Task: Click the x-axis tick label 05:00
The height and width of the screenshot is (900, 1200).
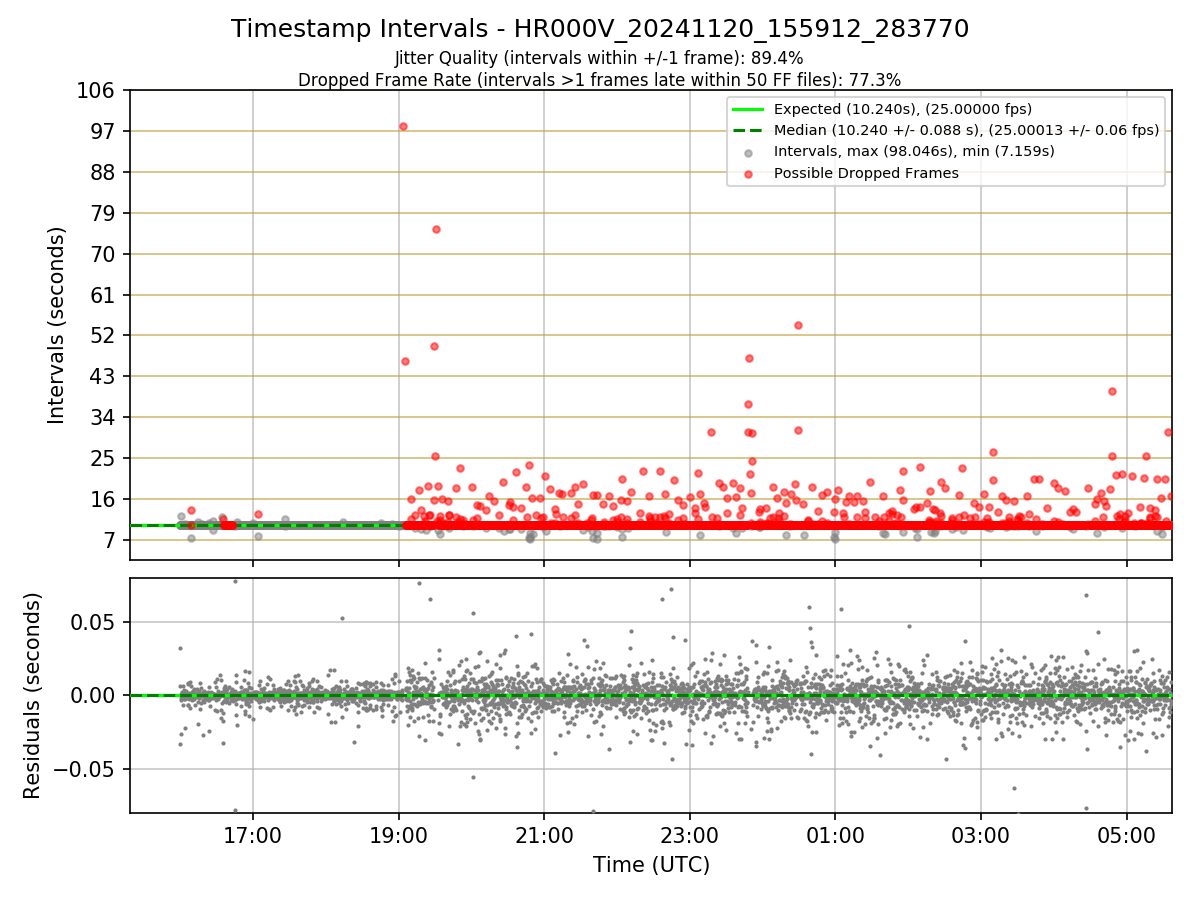Action: point(1127,834)
